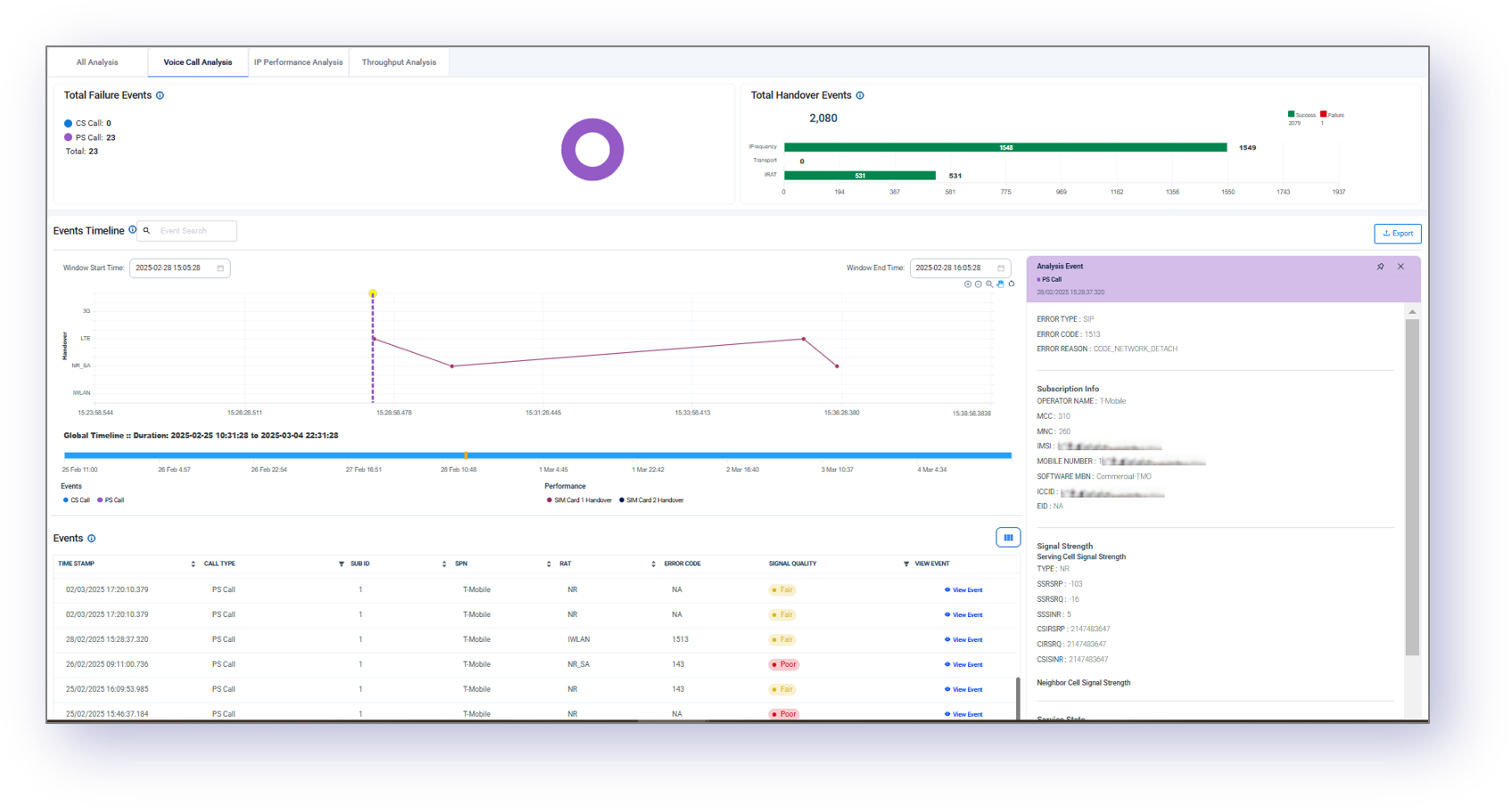1512x806 pixels.
Task: Open the column chooser for Events table
Action: (1008, 538)
